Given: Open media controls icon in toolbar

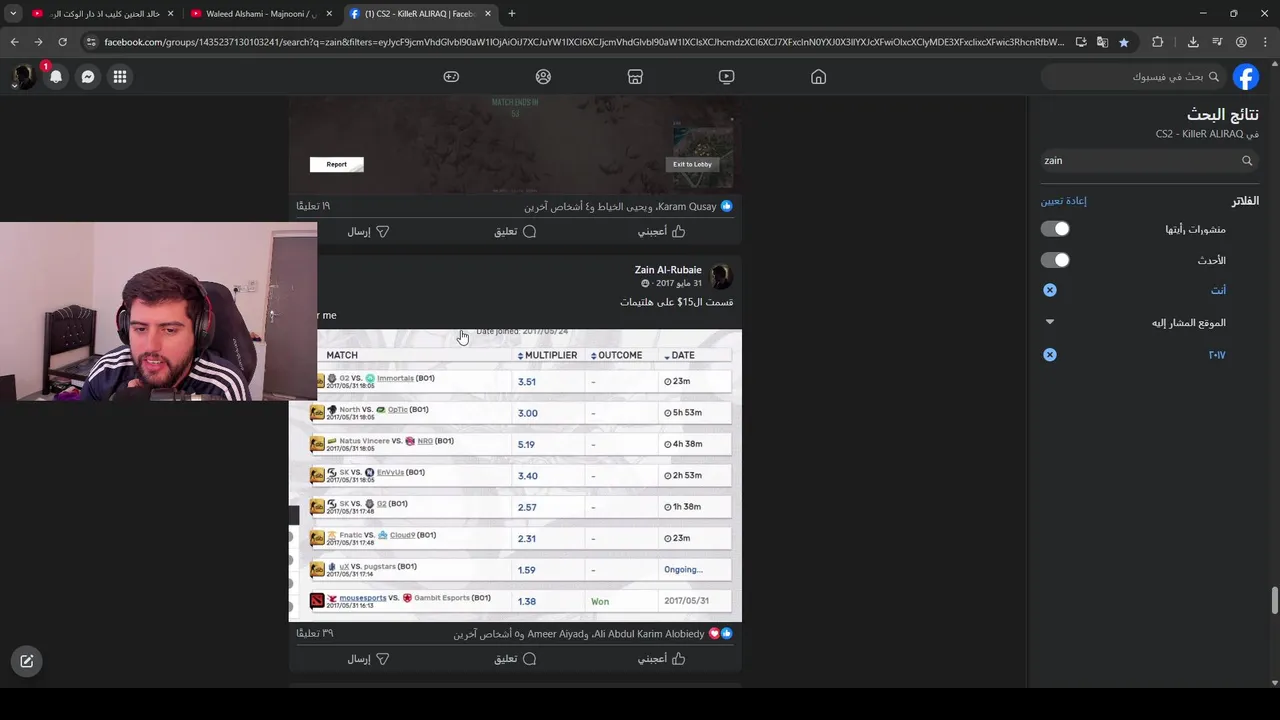Looking at the screenshot, I should (1217, 42).
